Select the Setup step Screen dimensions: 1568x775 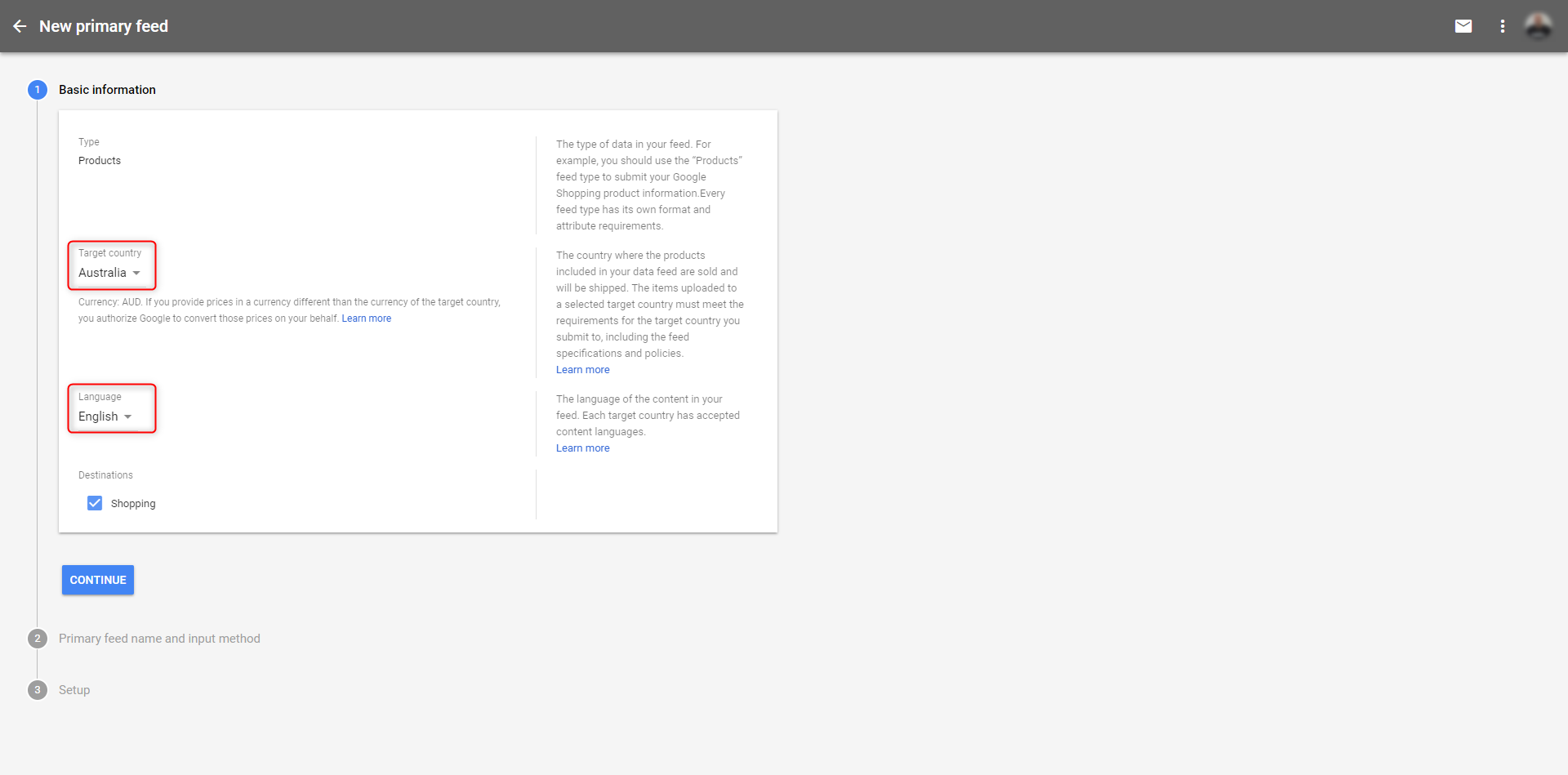tap(74, 690)
